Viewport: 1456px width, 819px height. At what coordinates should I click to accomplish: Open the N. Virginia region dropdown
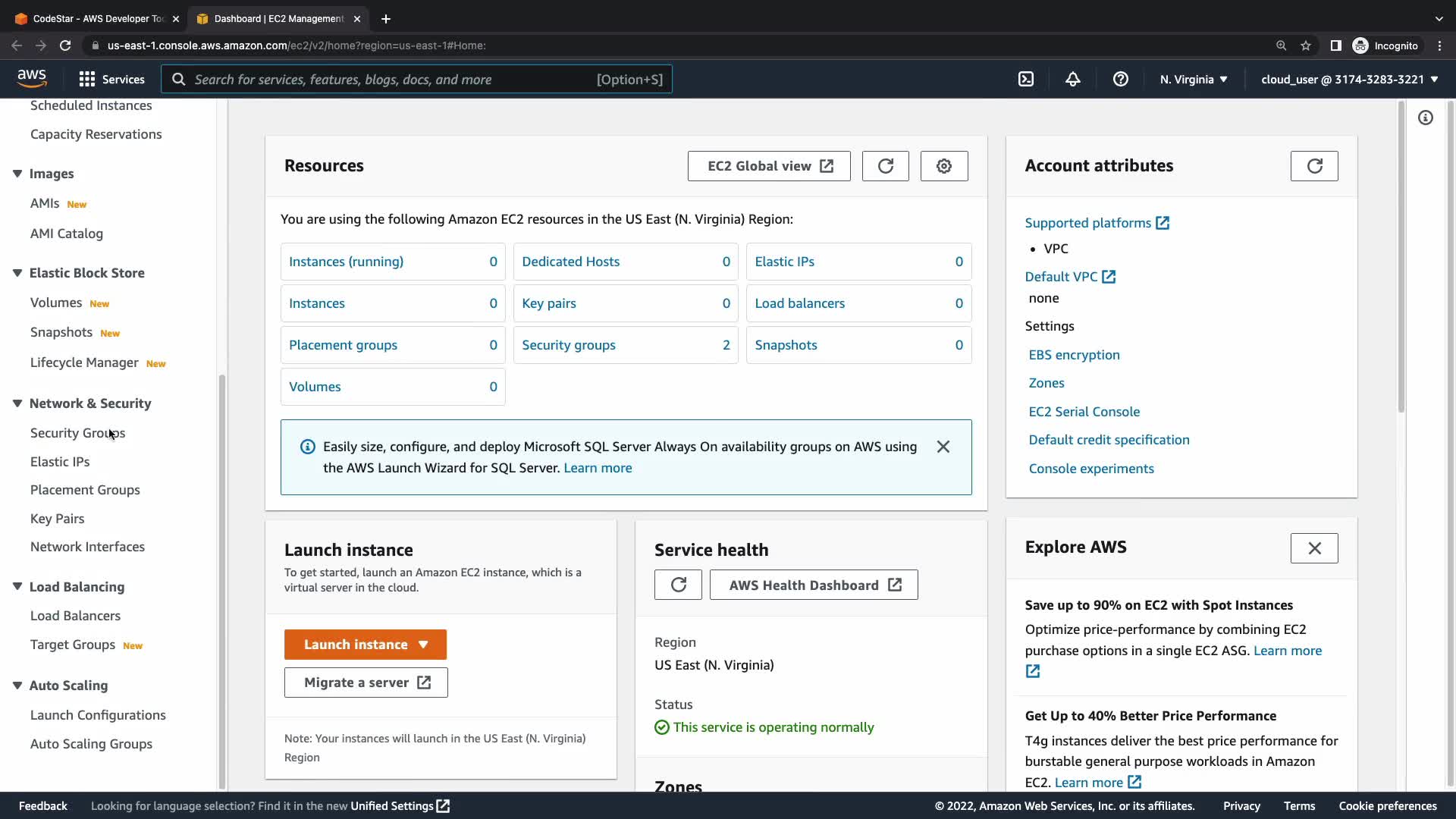pos(1193,79)
